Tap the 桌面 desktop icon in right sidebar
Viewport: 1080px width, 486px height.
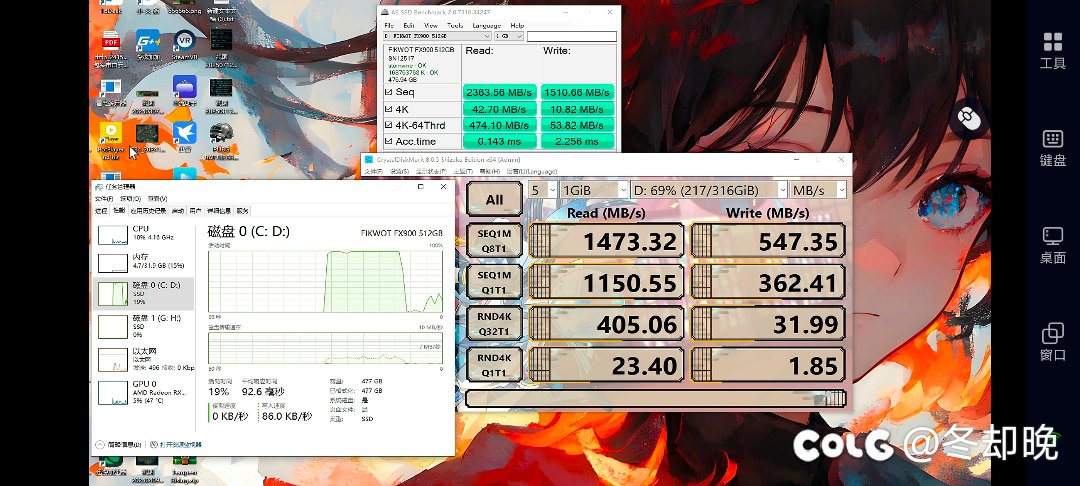coord(1052,245)
